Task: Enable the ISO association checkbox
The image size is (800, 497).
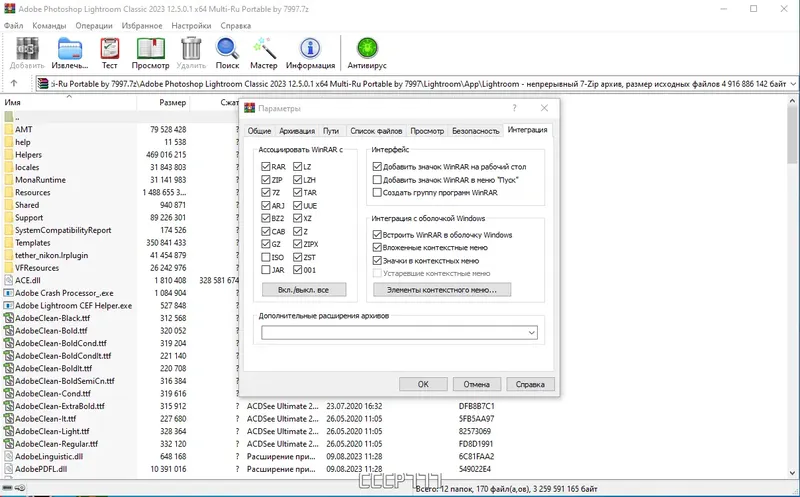Action: pyautogui.click(x=265, y=257)
